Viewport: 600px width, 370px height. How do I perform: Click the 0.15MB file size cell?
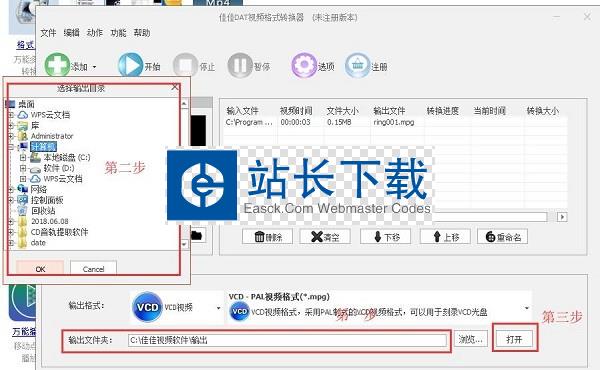click(339, 122)
